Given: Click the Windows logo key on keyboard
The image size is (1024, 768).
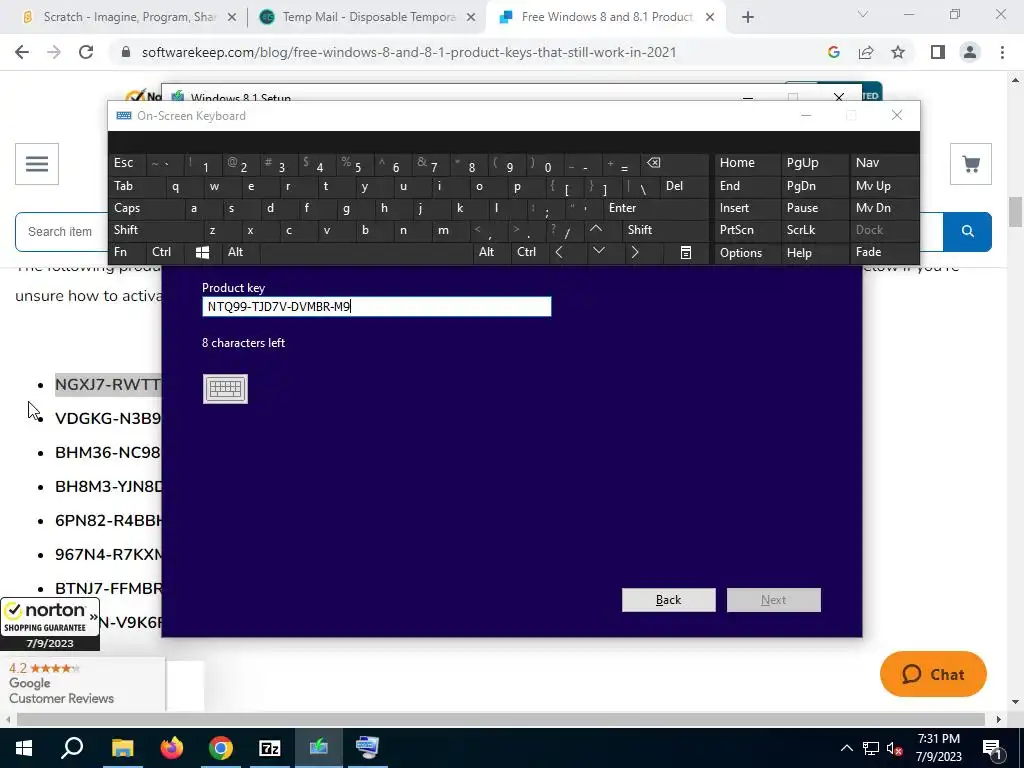Looking at the screenshot, I should (202, 252).
